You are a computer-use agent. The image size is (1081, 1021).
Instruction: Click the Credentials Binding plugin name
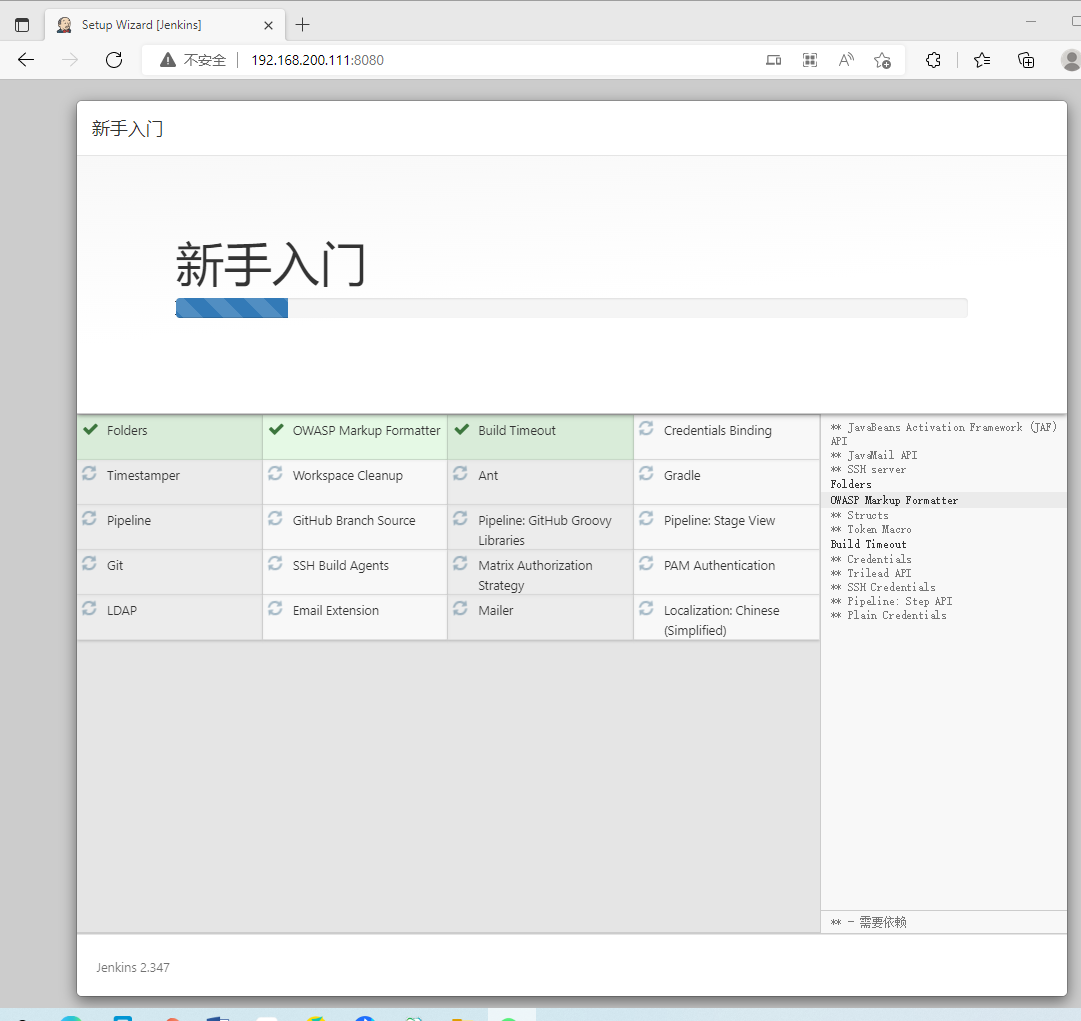(718, 430)
